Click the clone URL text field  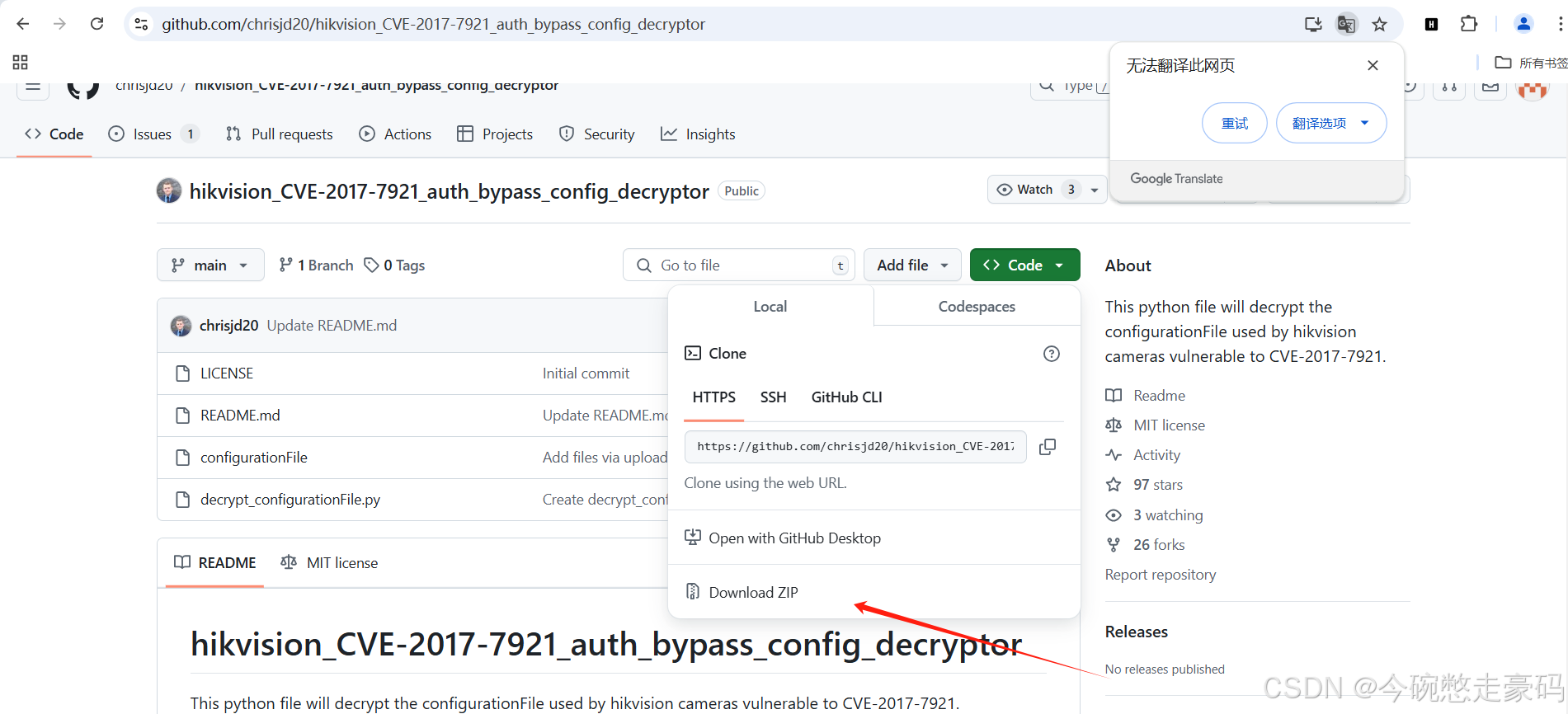click(855, 447)
